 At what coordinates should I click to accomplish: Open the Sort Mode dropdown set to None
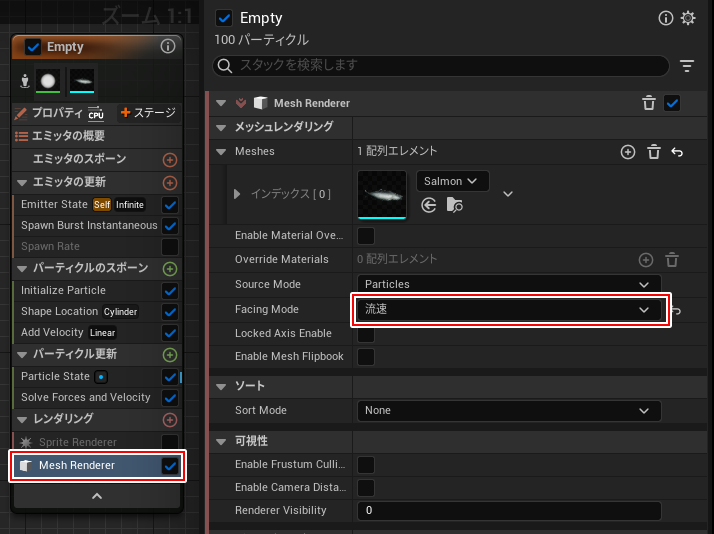(x=508, y=410)
